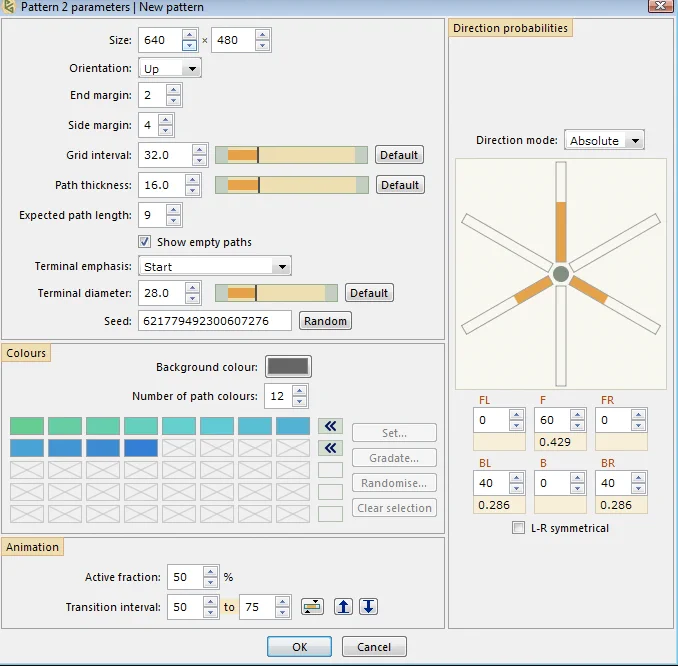Open the Terminal emphasis dropdown
Image resolution: width=678 pixels, height=666 pixels.
point(215,266)
